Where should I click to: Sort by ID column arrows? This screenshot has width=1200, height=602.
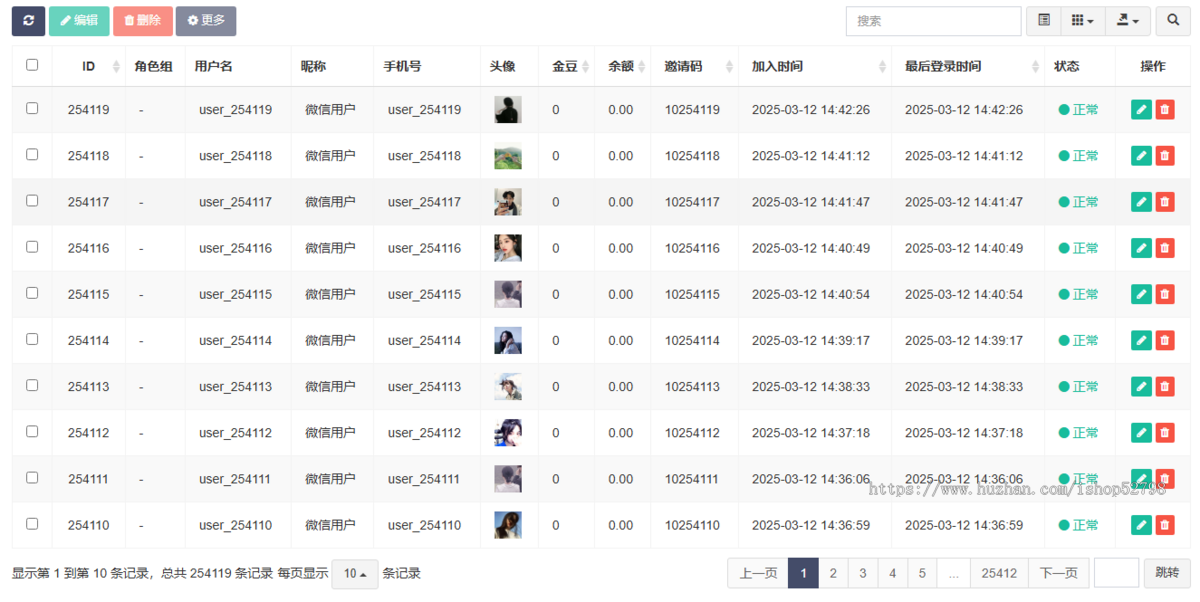point(116,67)
